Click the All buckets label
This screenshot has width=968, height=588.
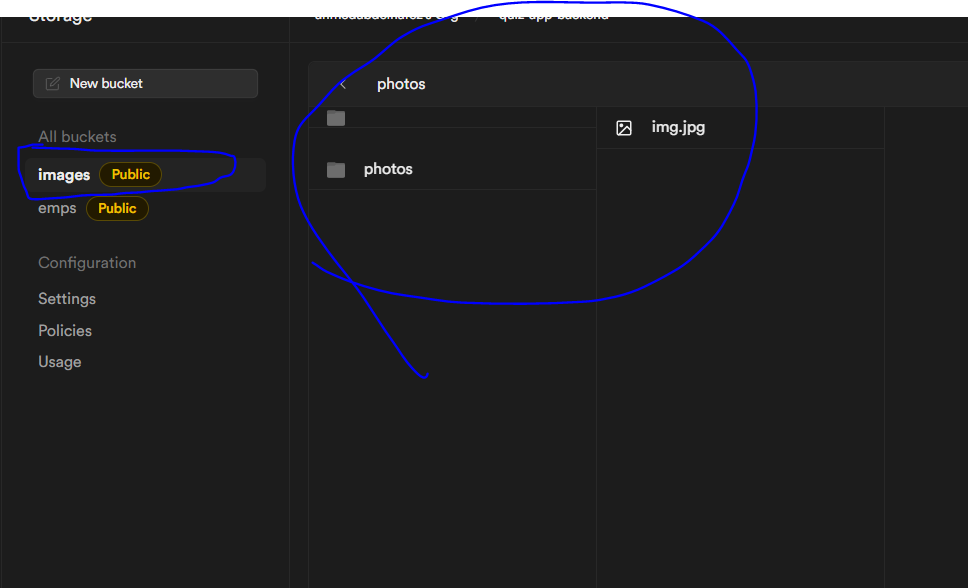(77, 136)
